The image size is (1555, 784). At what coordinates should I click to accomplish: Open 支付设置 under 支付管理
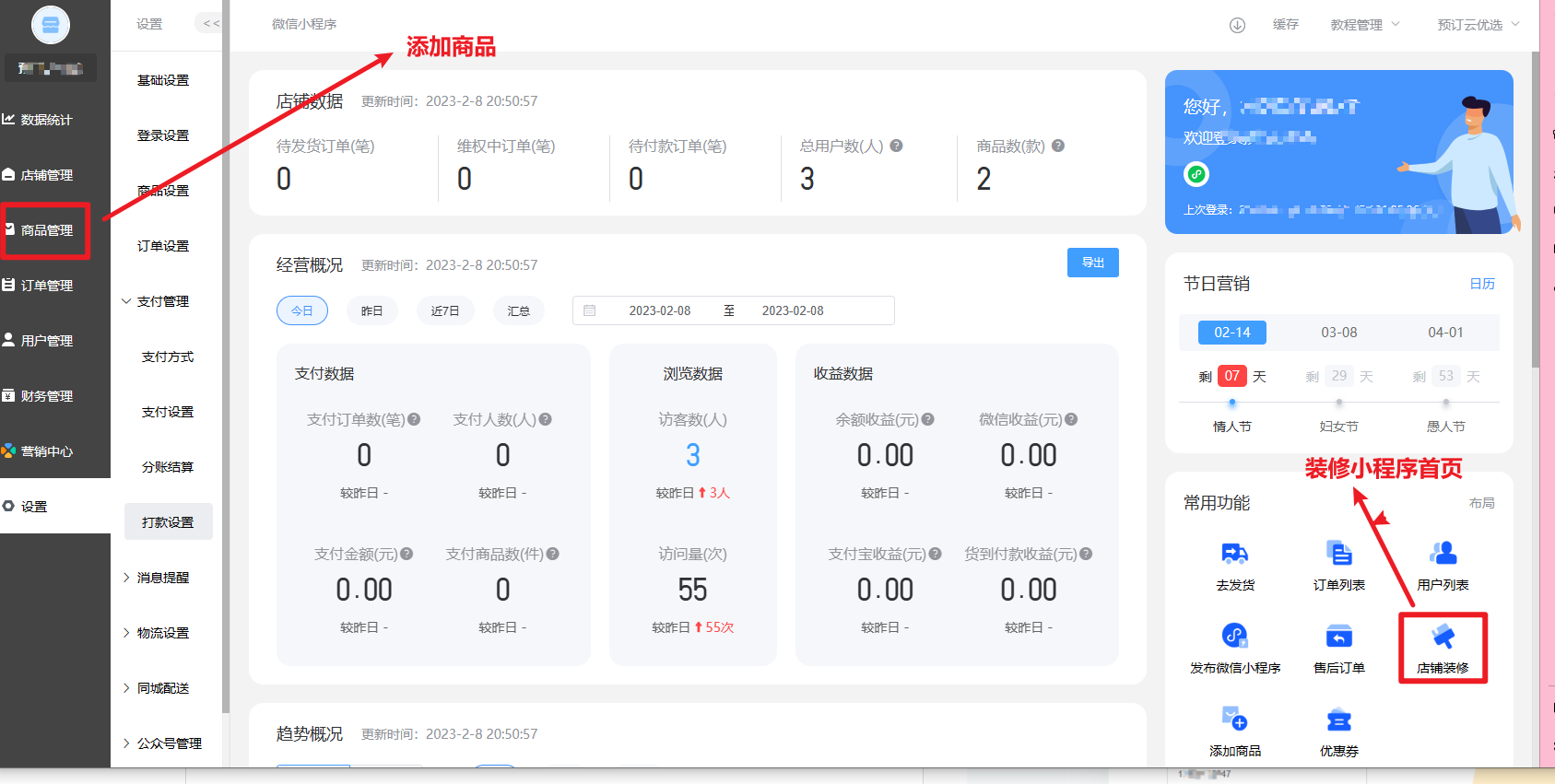(168, 412)
